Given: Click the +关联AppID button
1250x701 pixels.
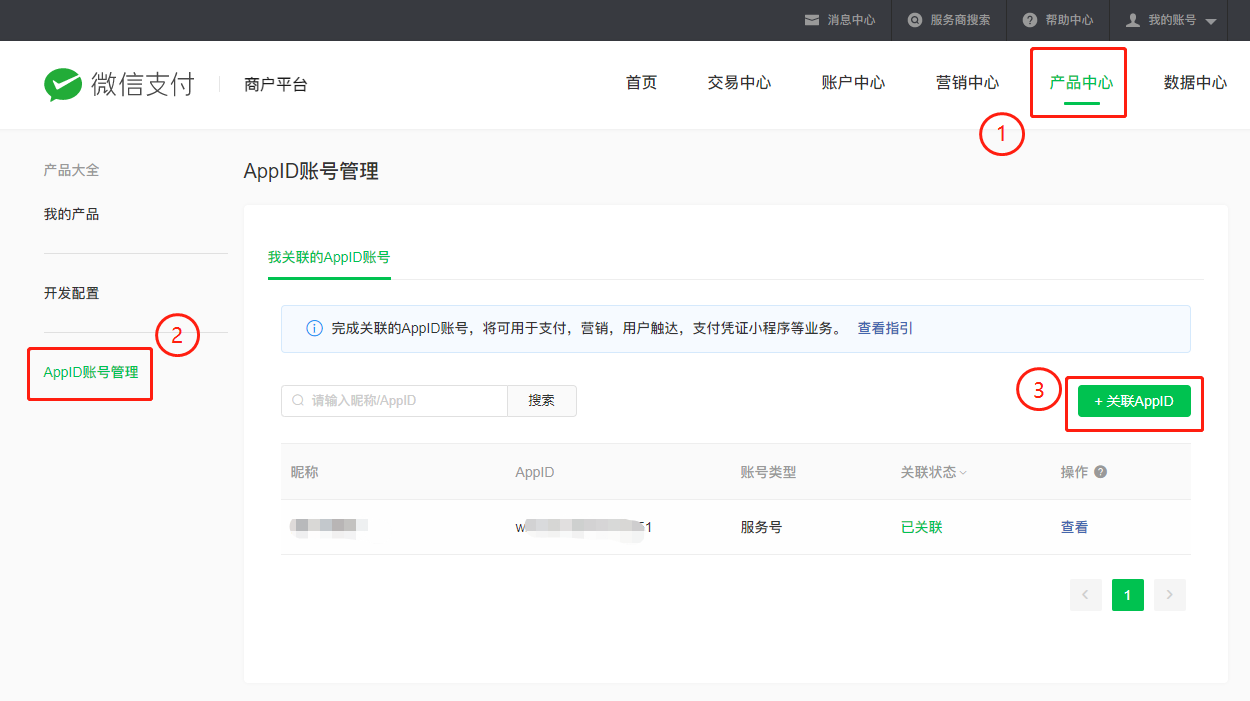Looking at the screenshot, I should click(x=1134, y=400).
